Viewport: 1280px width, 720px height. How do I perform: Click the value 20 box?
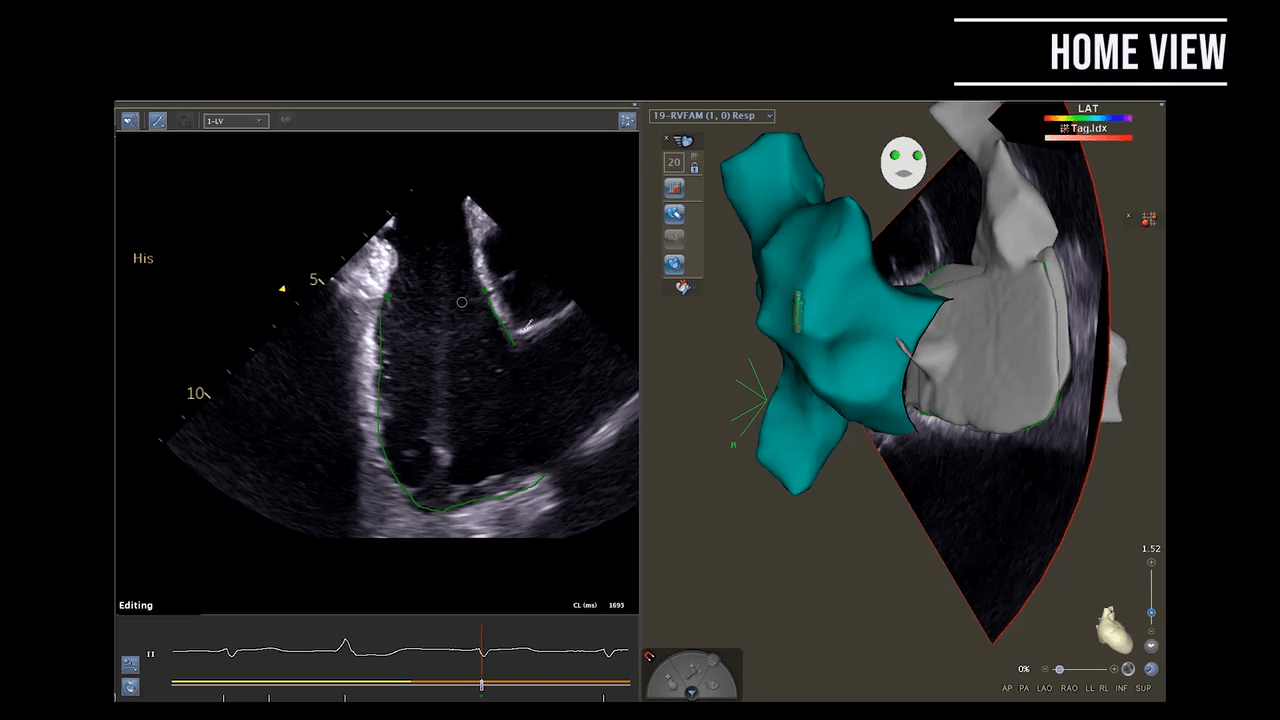[674, 162]
